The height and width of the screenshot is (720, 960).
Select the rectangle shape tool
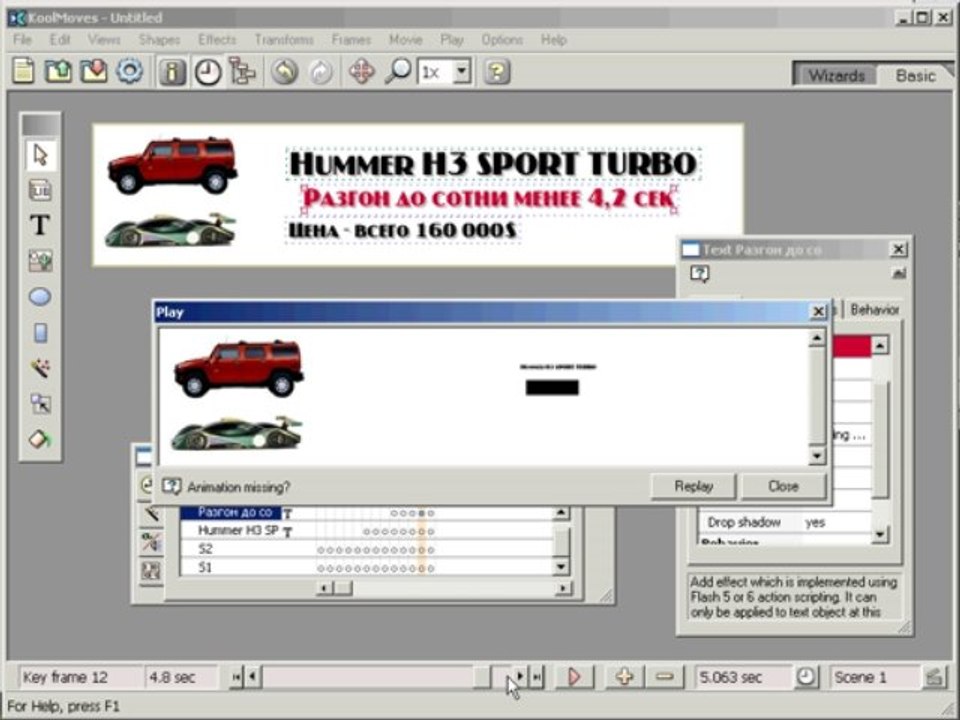[40, 332]
